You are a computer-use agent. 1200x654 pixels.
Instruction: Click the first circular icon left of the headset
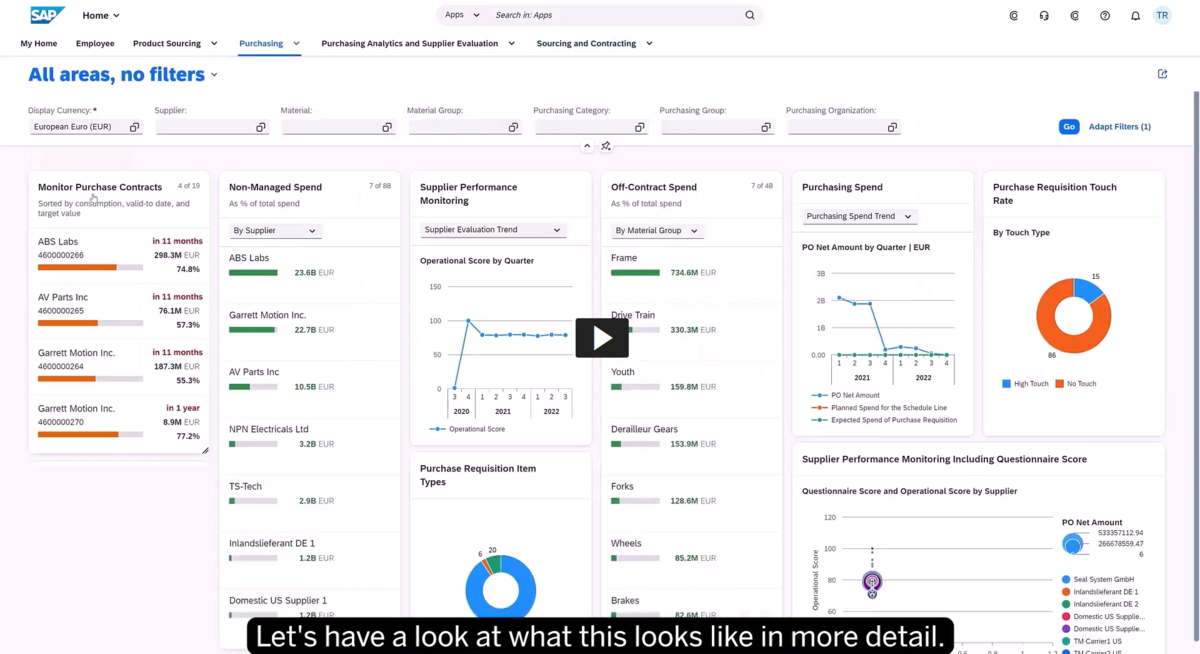(1014, 16)
